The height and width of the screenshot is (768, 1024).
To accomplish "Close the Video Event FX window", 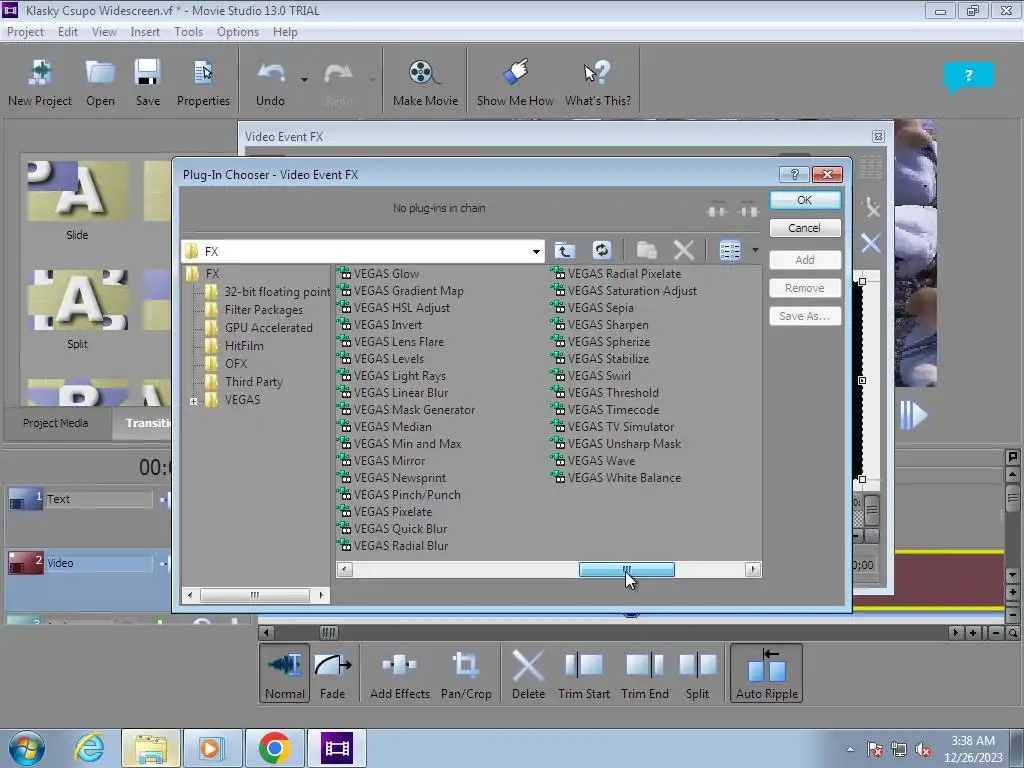I will click(878, 136).
